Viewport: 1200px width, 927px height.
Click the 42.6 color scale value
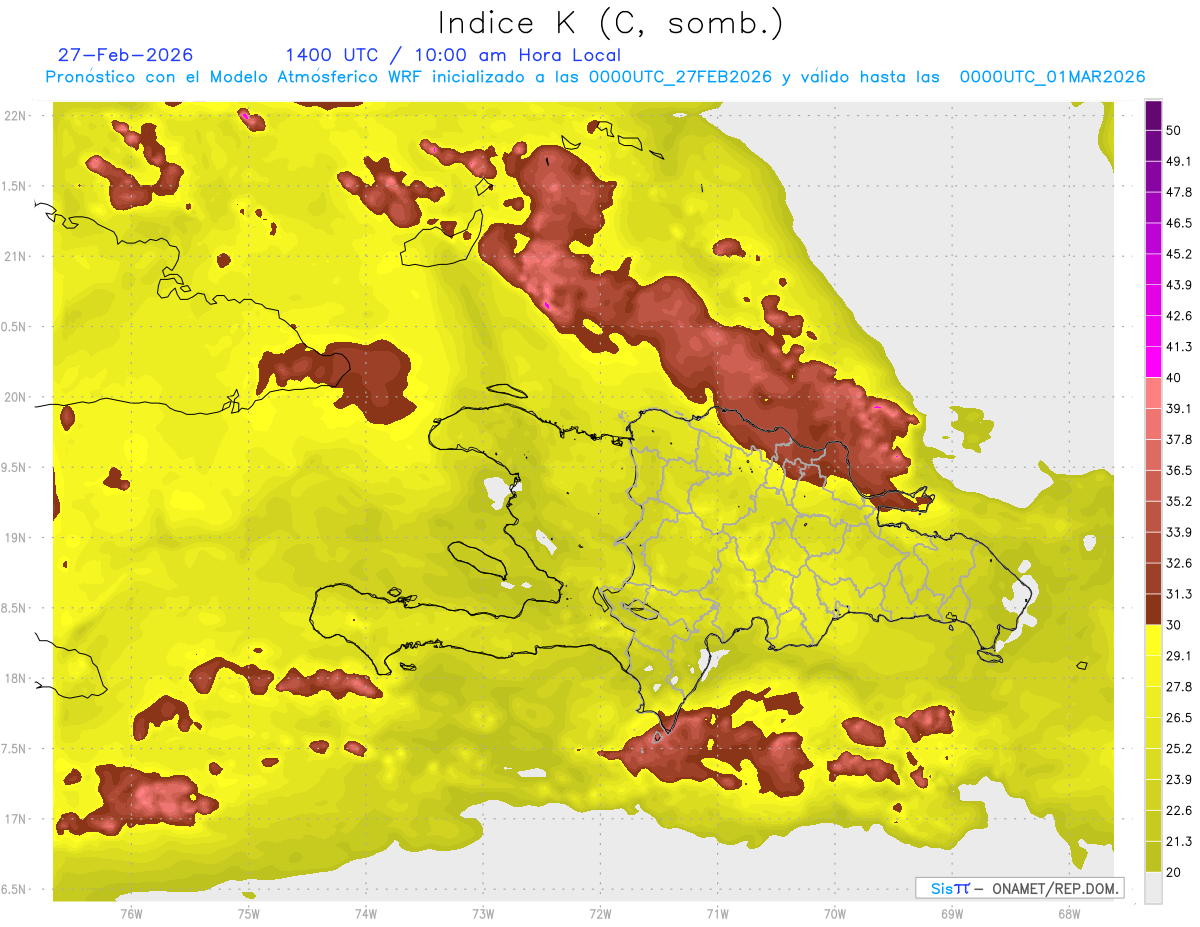click(1179, 316)
